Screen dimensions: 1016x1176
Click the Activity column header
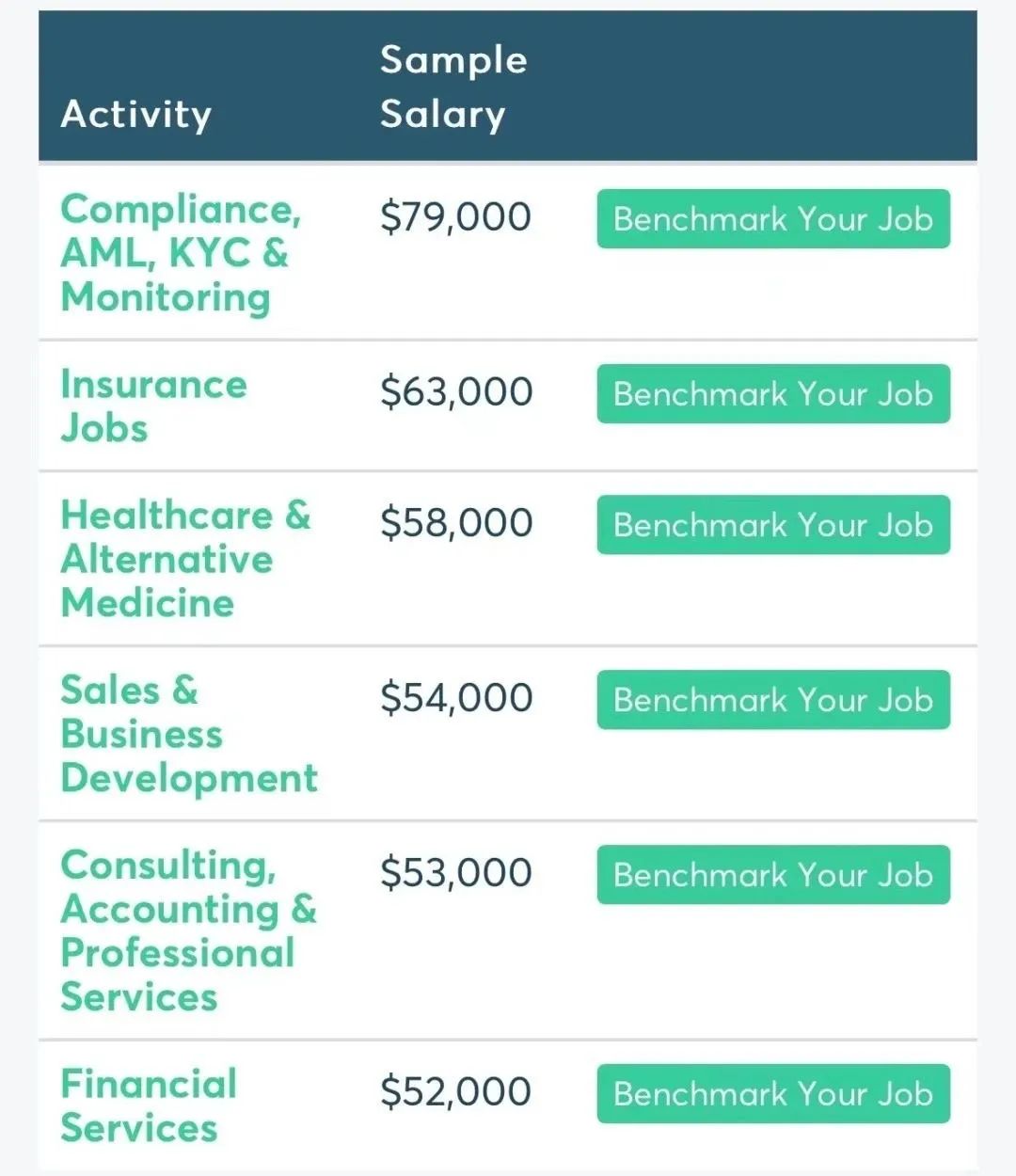(x=136, y=114)
